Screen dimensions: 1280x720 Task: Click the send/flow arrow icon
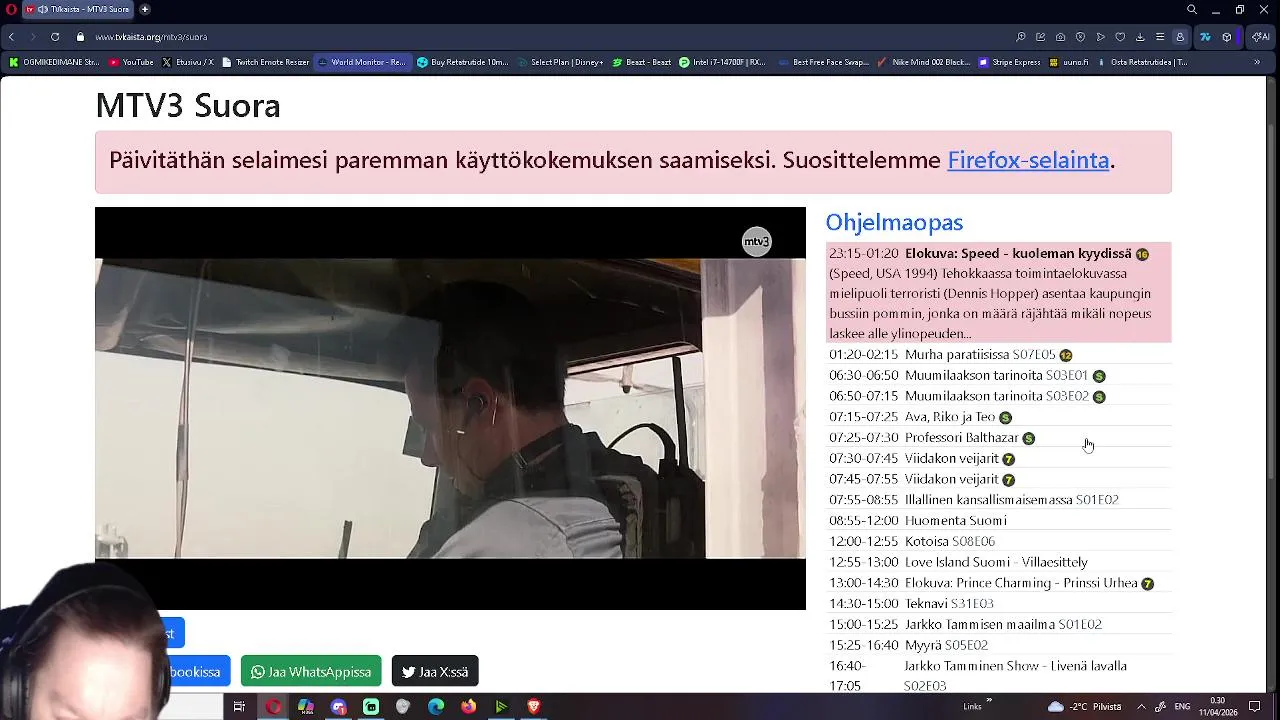click(x=1100, y=37)
